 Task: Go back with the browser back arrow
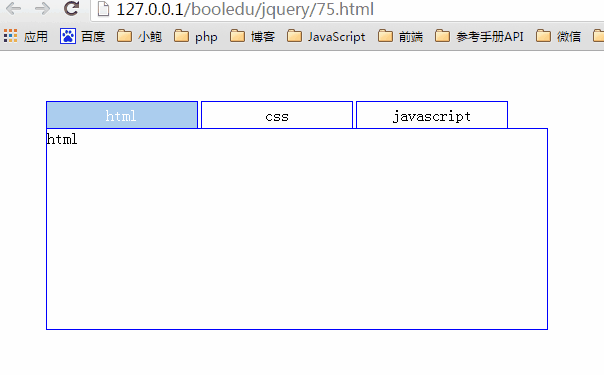pos(13,8)
